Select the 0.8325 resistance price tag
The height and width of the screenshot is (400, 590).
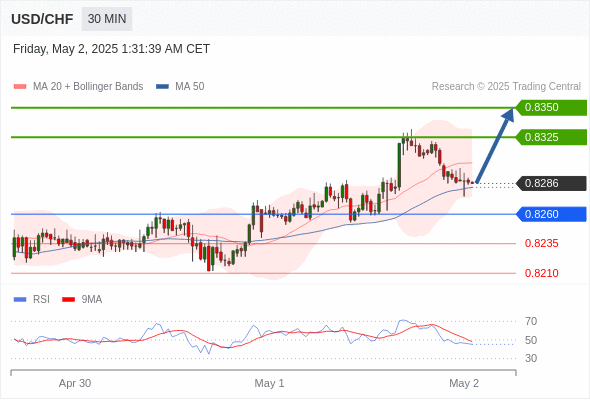[551, 137]
